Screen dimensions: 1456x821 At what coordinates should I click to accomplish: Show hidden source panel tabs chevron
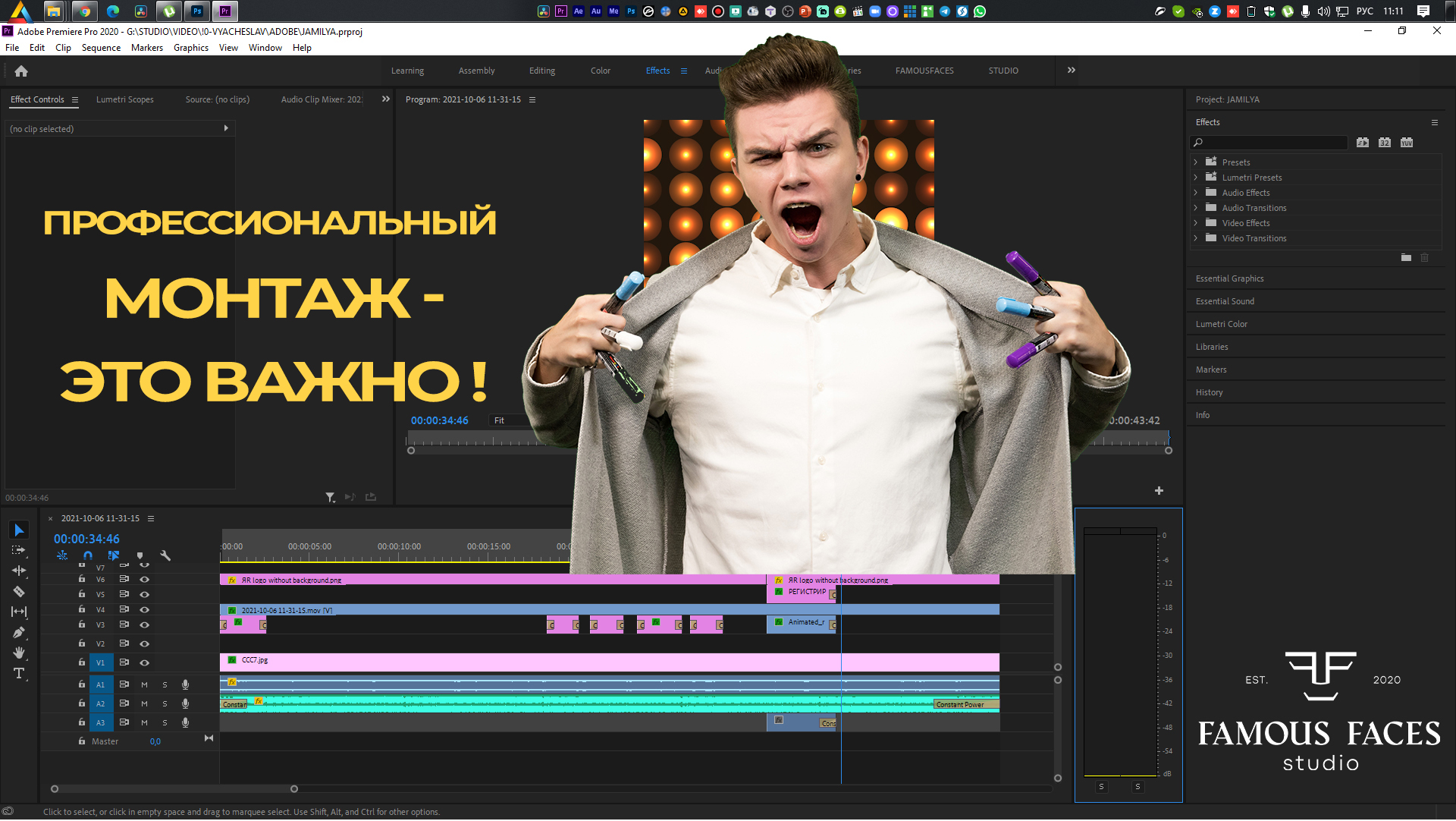click(x=385, y=99)
